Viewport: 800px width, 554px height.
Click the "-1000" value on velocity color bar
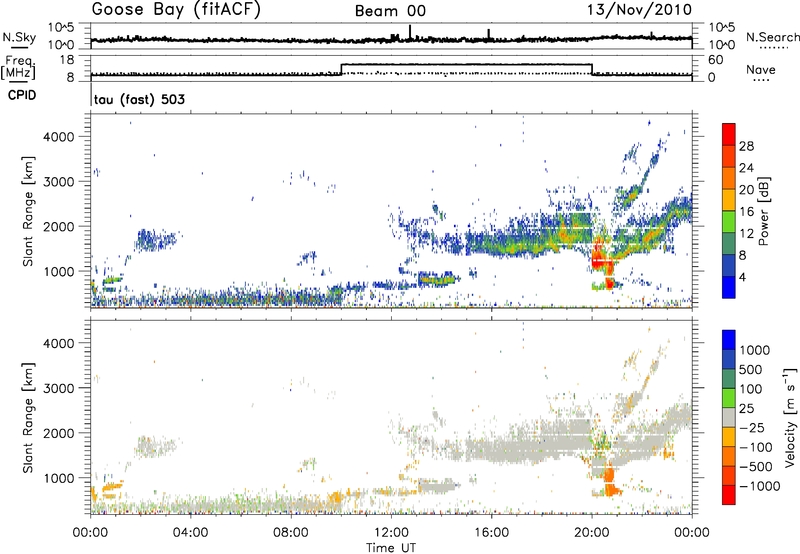point(760,486)
